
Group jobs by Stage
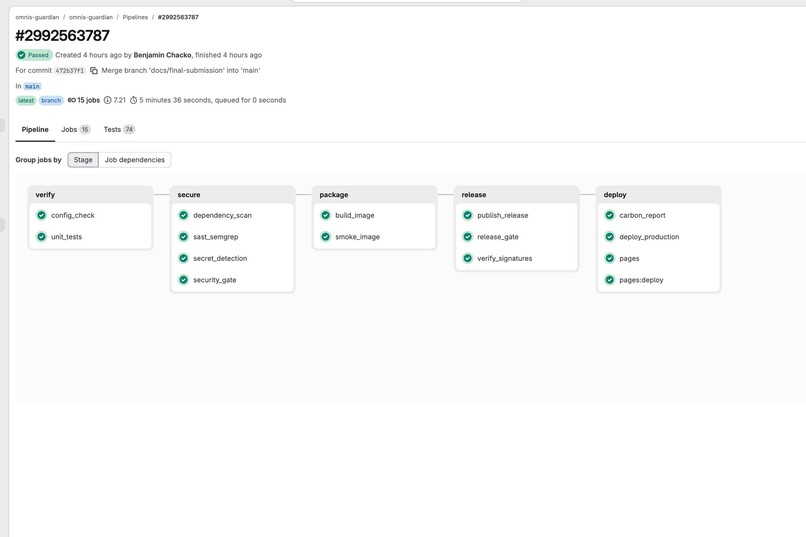click(83, 160)
